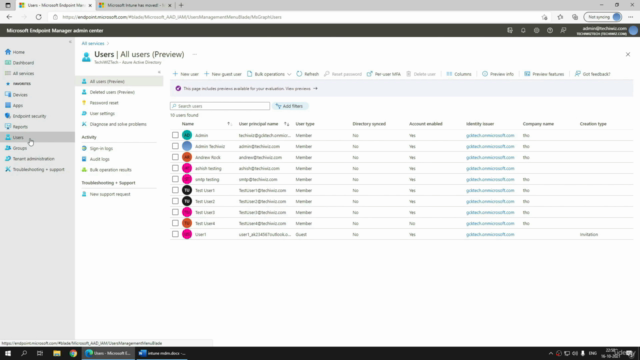640x360 pixels.
Task: Open the Users blade more options ellipsis
Action: [194, 54]
